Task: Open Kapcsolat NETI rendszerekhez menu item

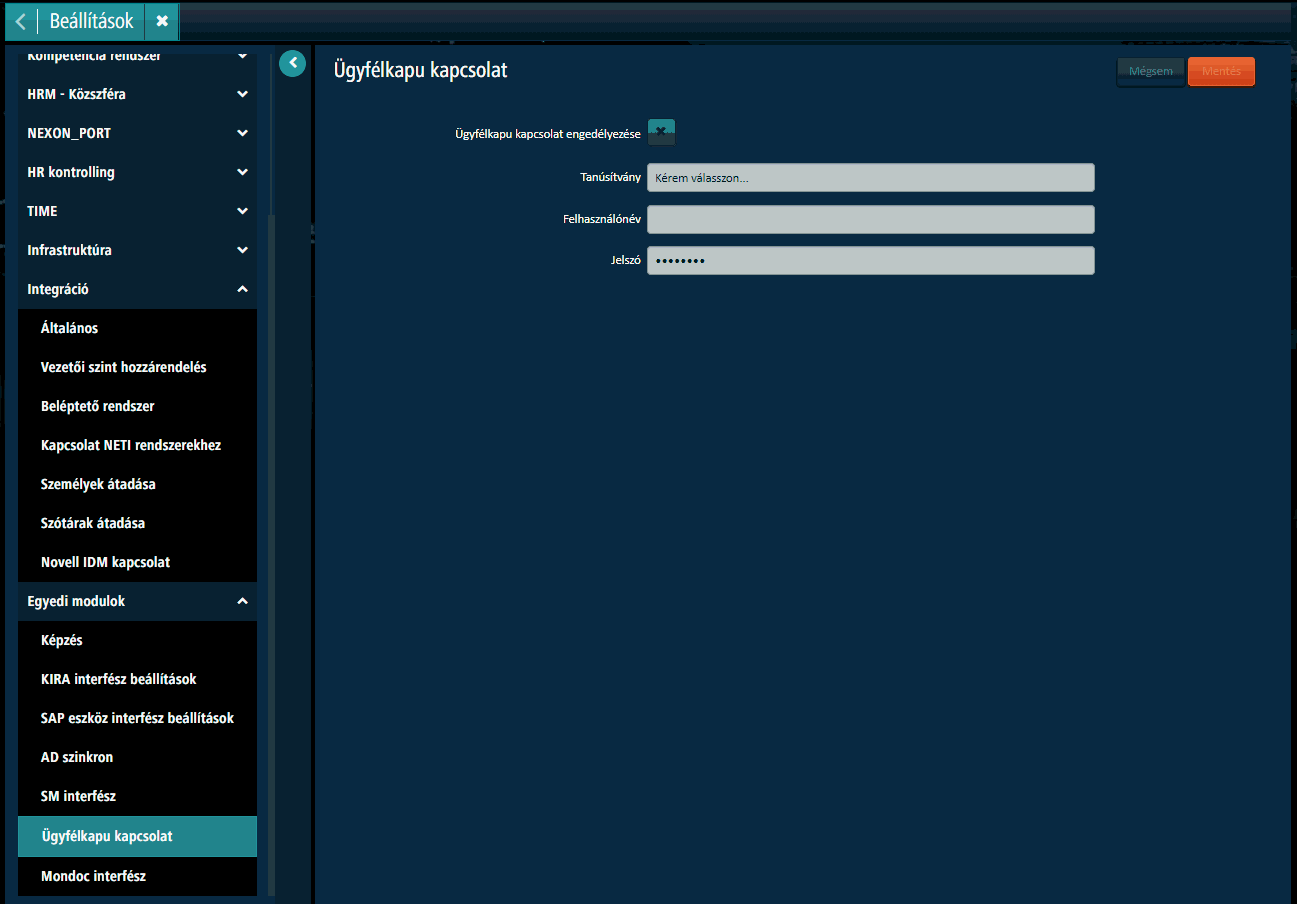Action: click(x=137, y=445)
